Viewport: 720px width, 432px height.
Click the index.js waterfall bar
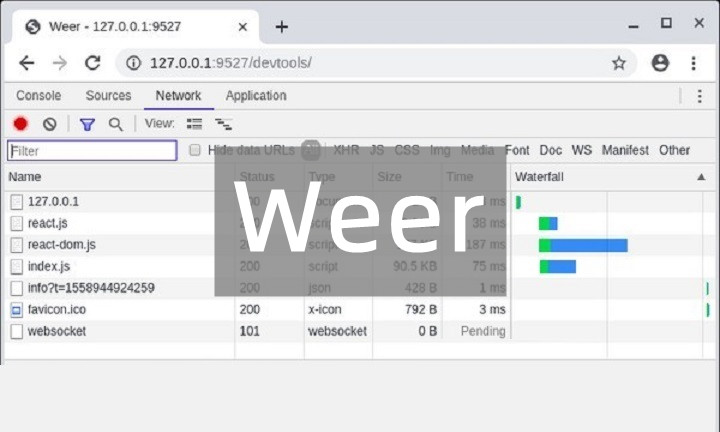557,267
